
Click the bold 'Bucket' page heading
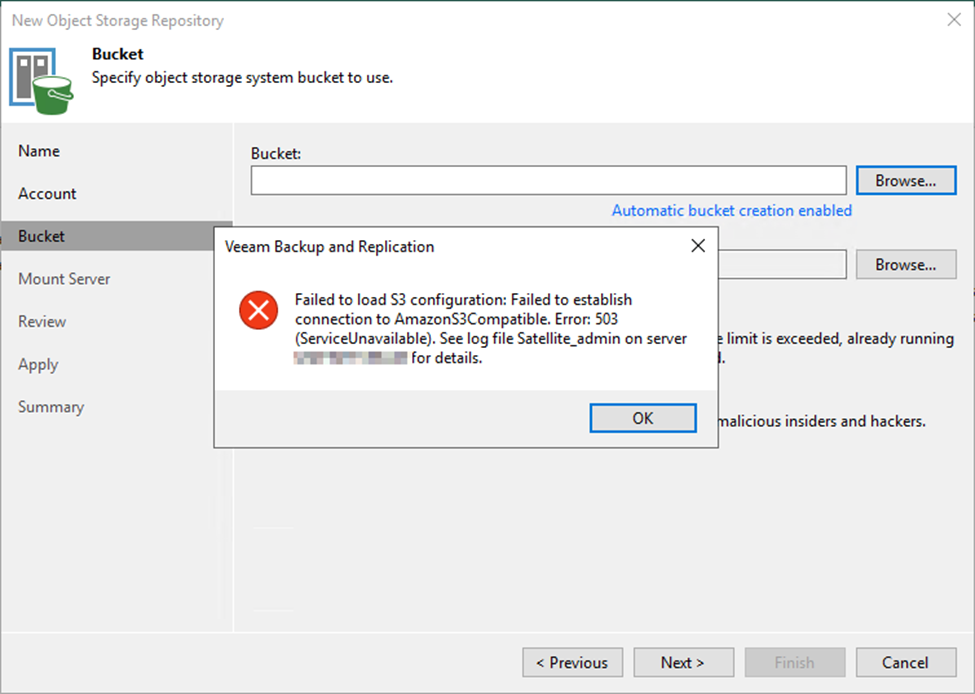coord(118,54)
